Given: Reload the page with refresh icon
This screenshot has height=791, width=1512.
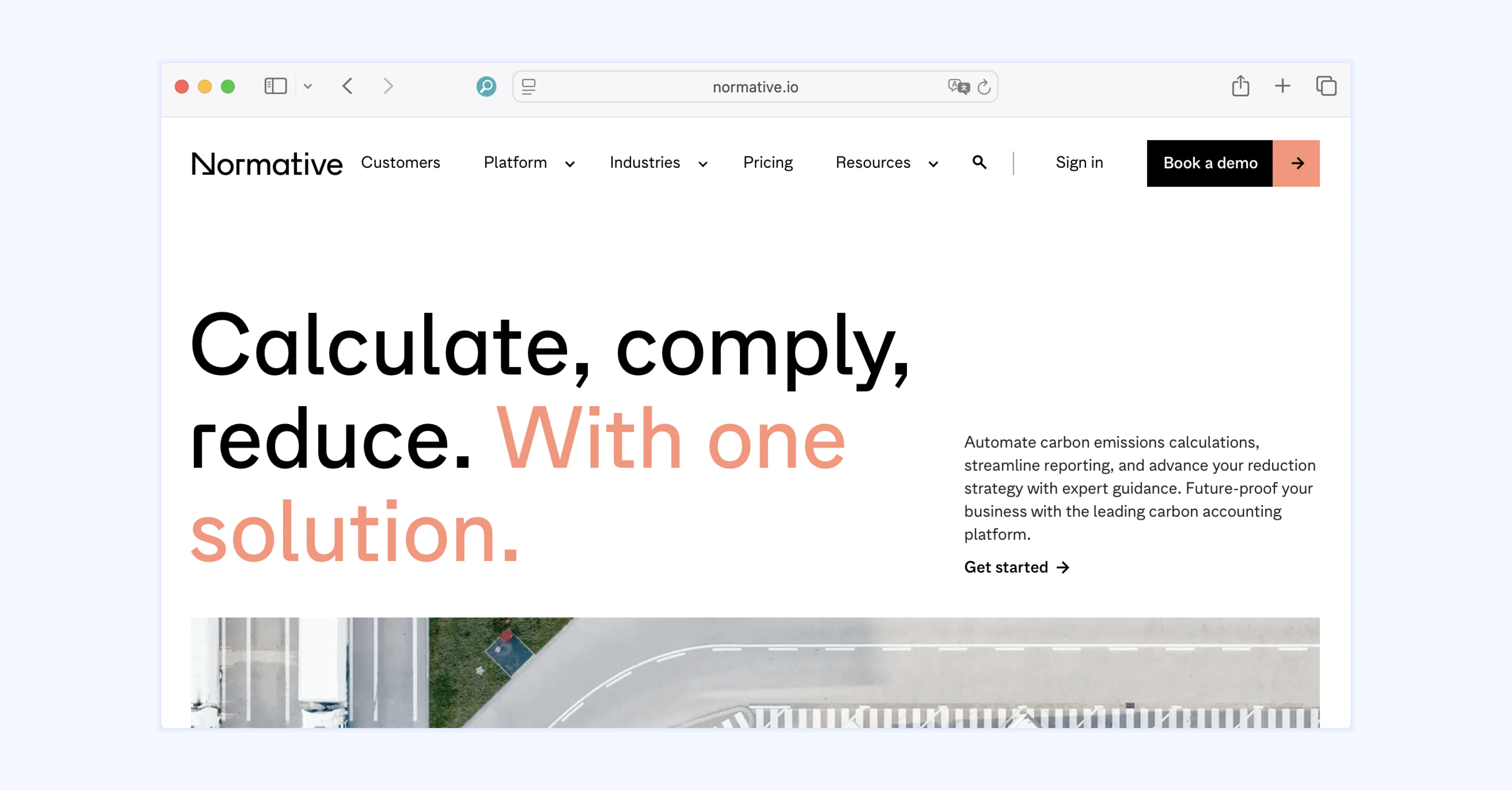Looking at the screenshot, I should [984, 87].
